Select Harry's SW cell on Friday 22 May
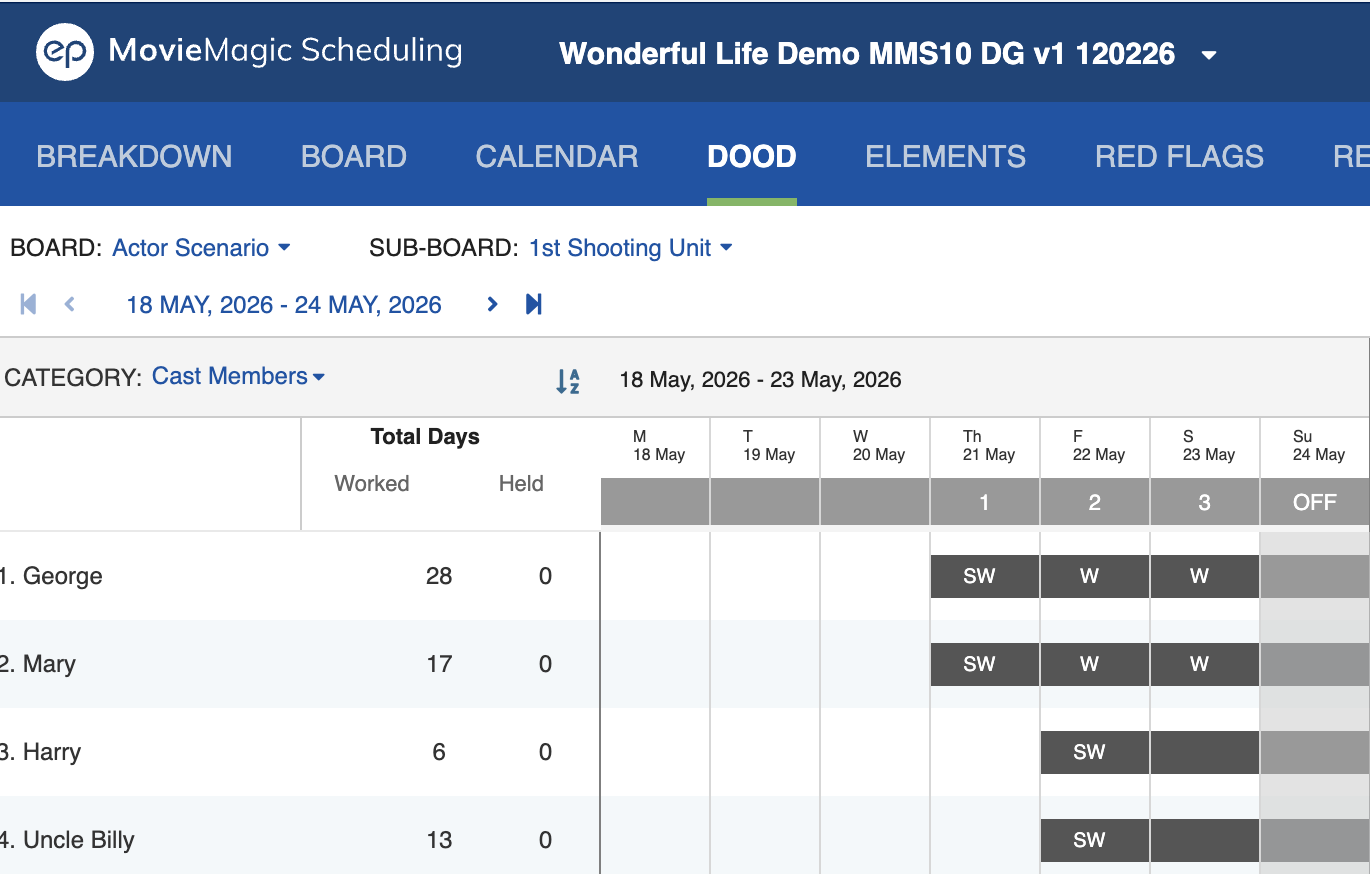 1094,751
